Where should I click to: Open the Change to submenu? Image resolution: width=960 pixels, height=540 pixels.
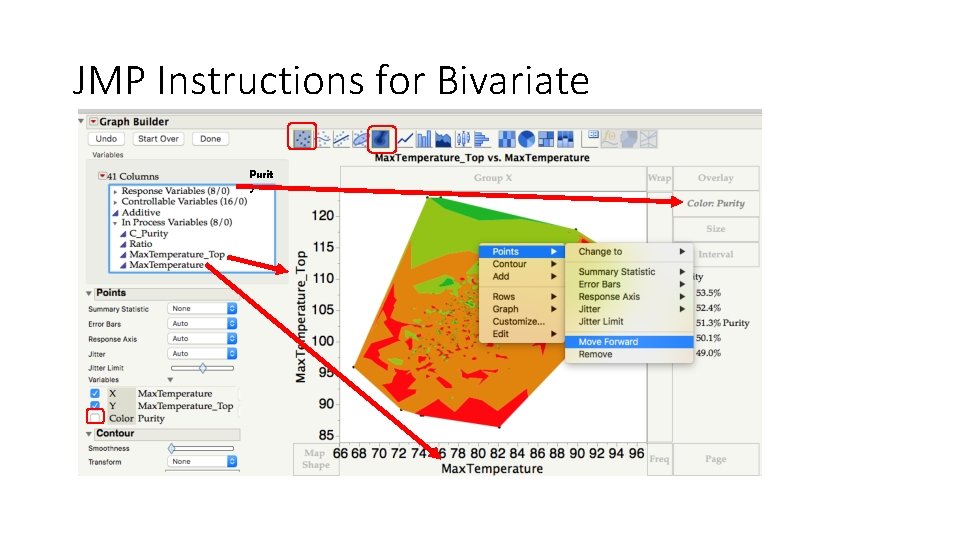pyautogui.click(x=629, y=252)
